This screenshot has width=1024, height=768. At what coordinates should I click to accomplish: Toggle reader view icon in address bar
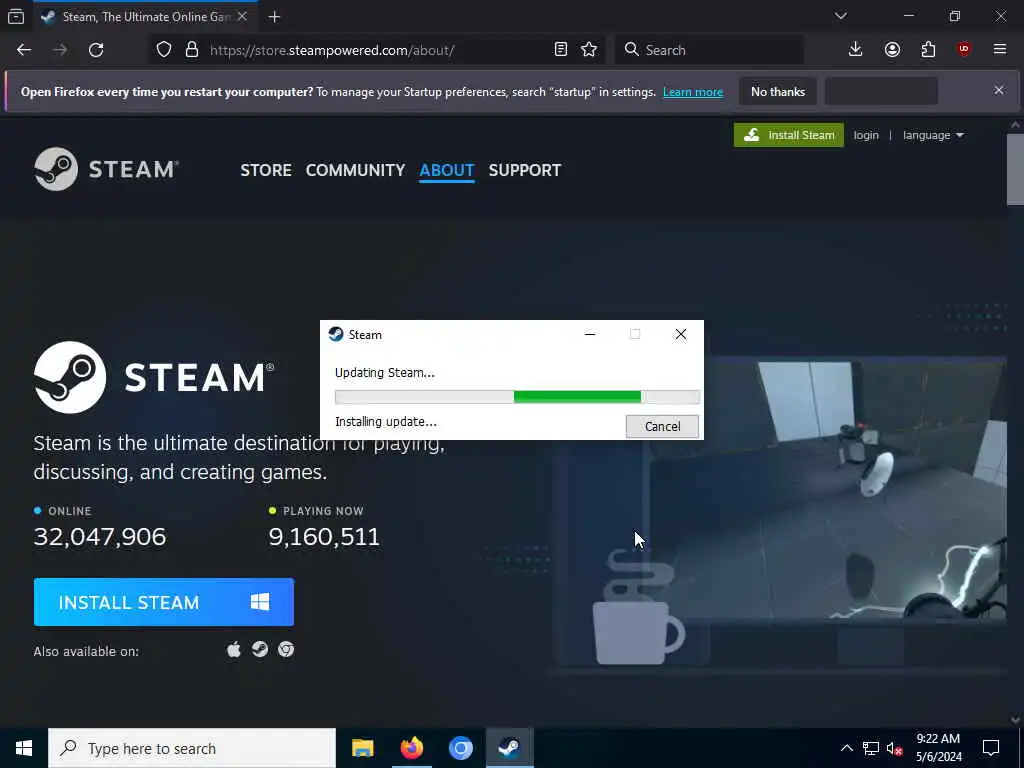click(560, 50)
